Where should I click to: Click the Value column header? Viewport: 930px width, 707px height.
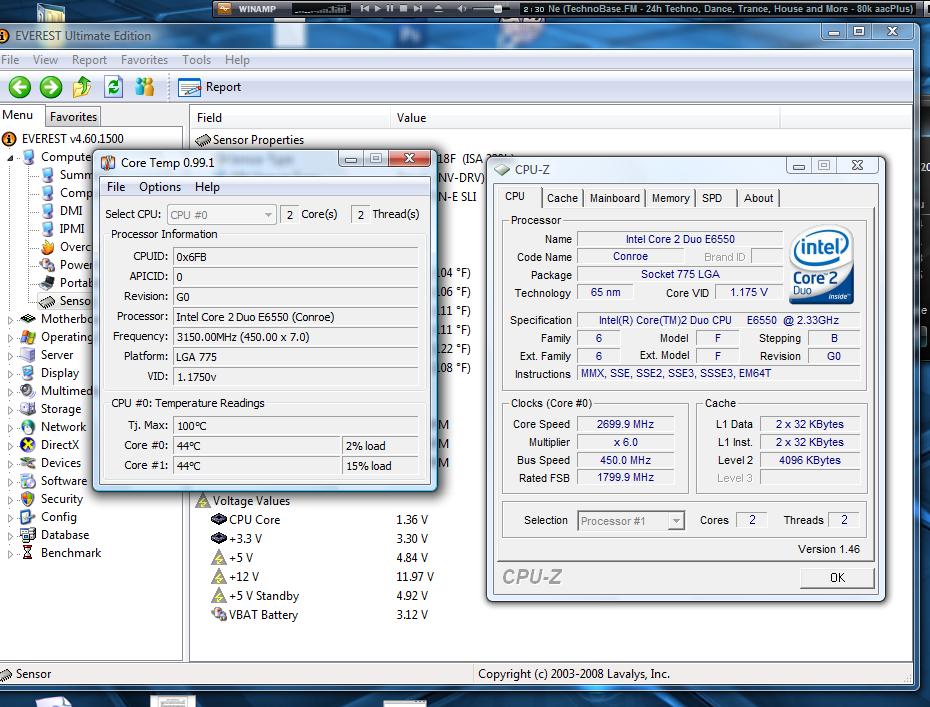[x=585, y=117]
